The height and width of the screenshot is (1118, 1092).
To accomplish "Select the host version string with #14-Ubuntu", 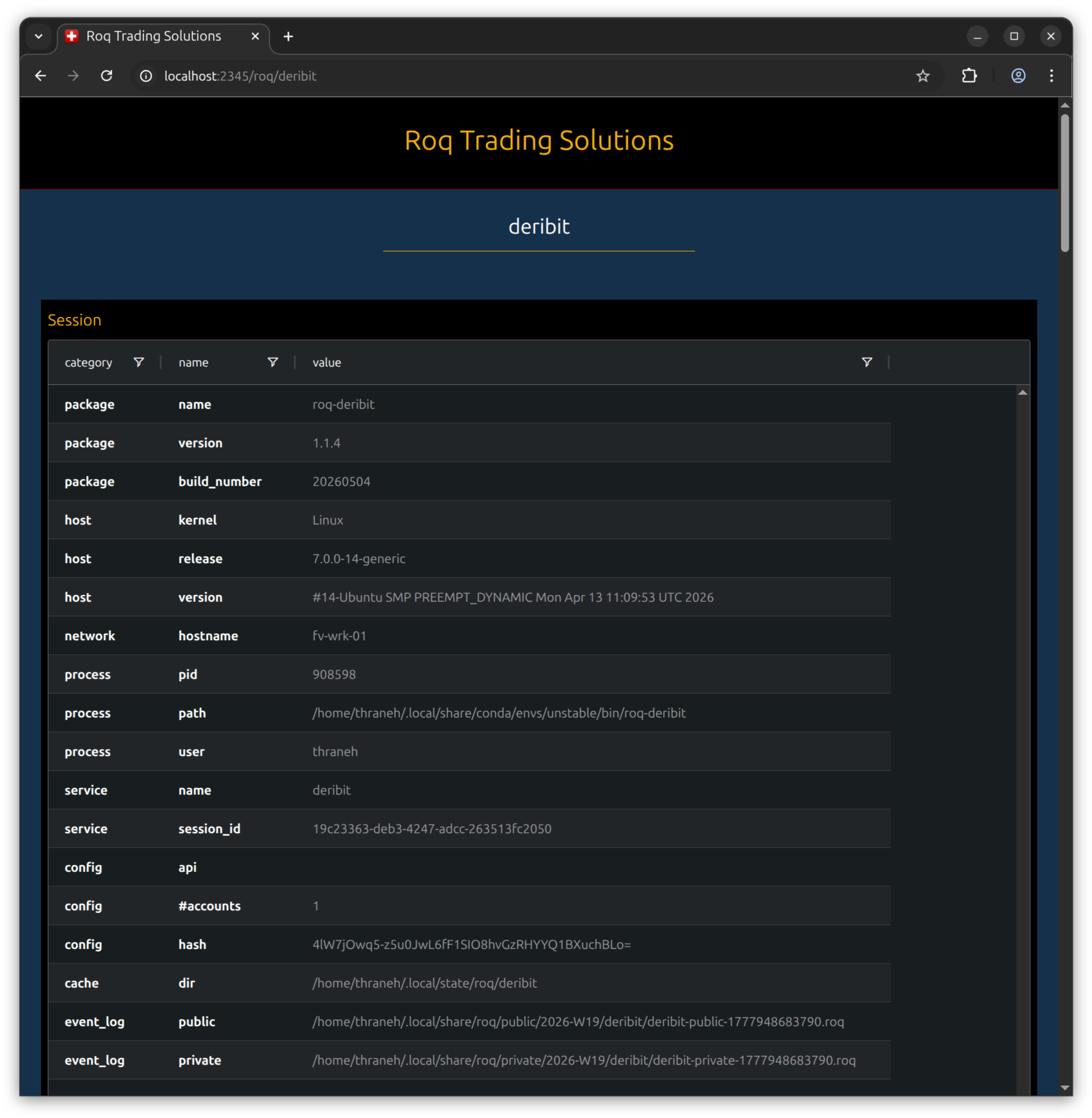I will coord(513,597).
